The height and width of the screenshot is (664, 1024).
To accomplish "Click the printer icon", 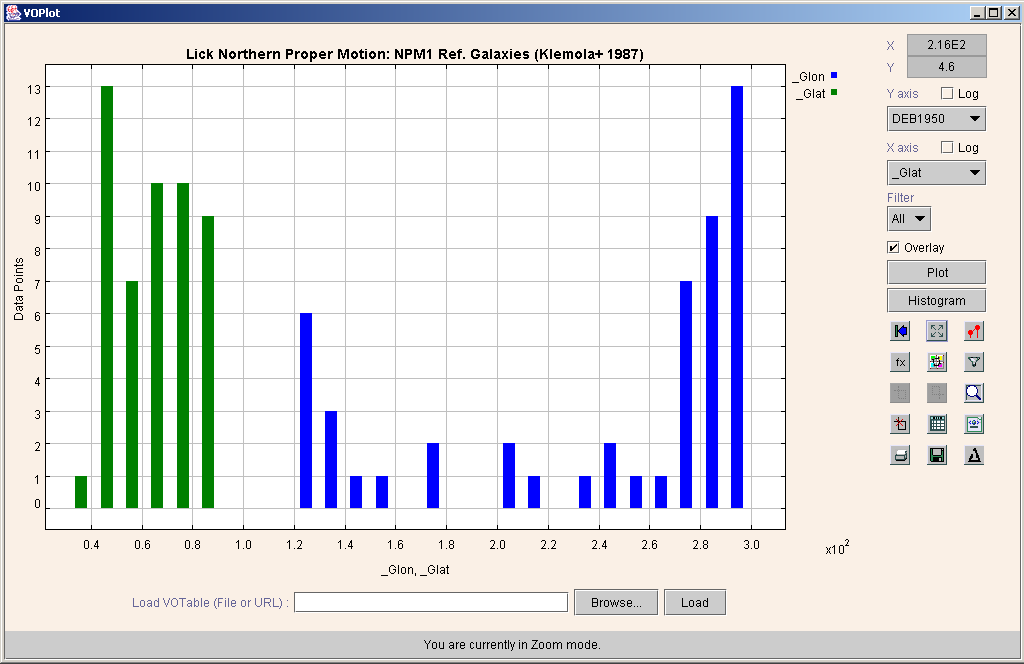I will [x=900, y=455].
